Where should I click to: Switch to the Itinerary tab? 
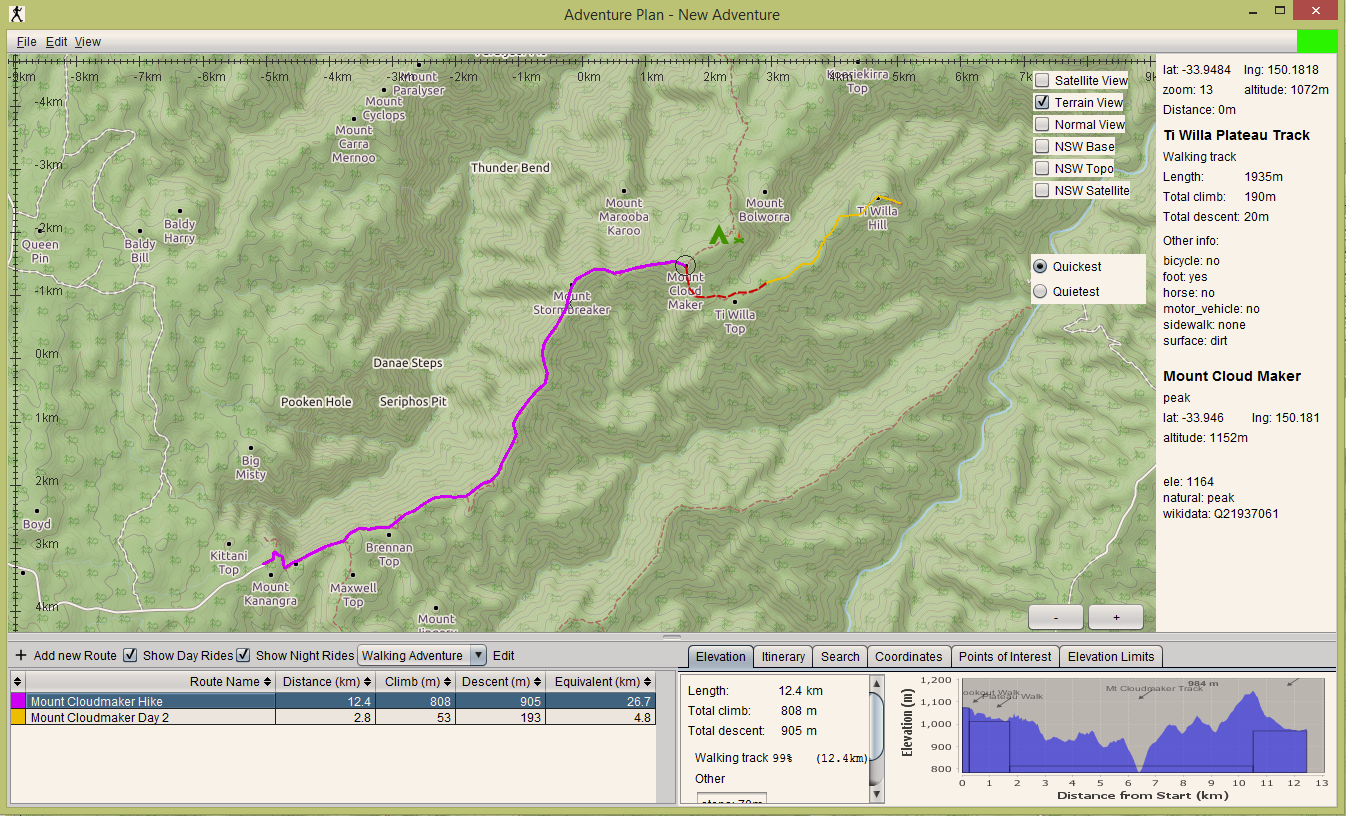(x=782, y=657)
